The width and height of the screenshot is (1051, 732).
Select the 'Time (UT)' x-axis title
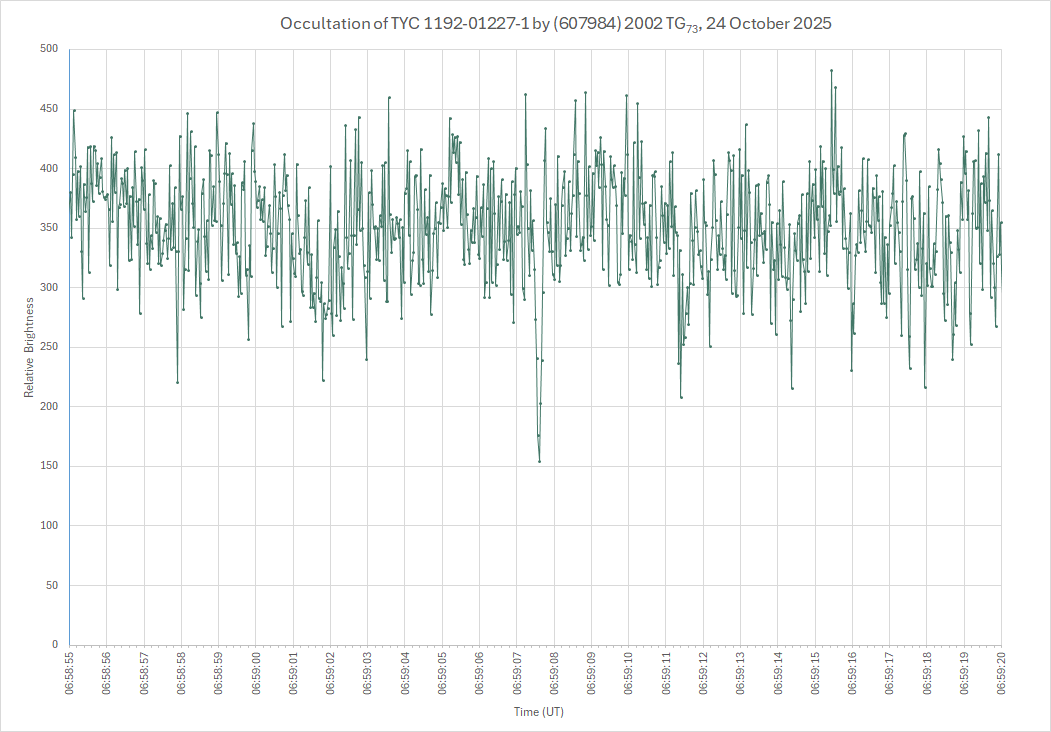pos(535,712)
